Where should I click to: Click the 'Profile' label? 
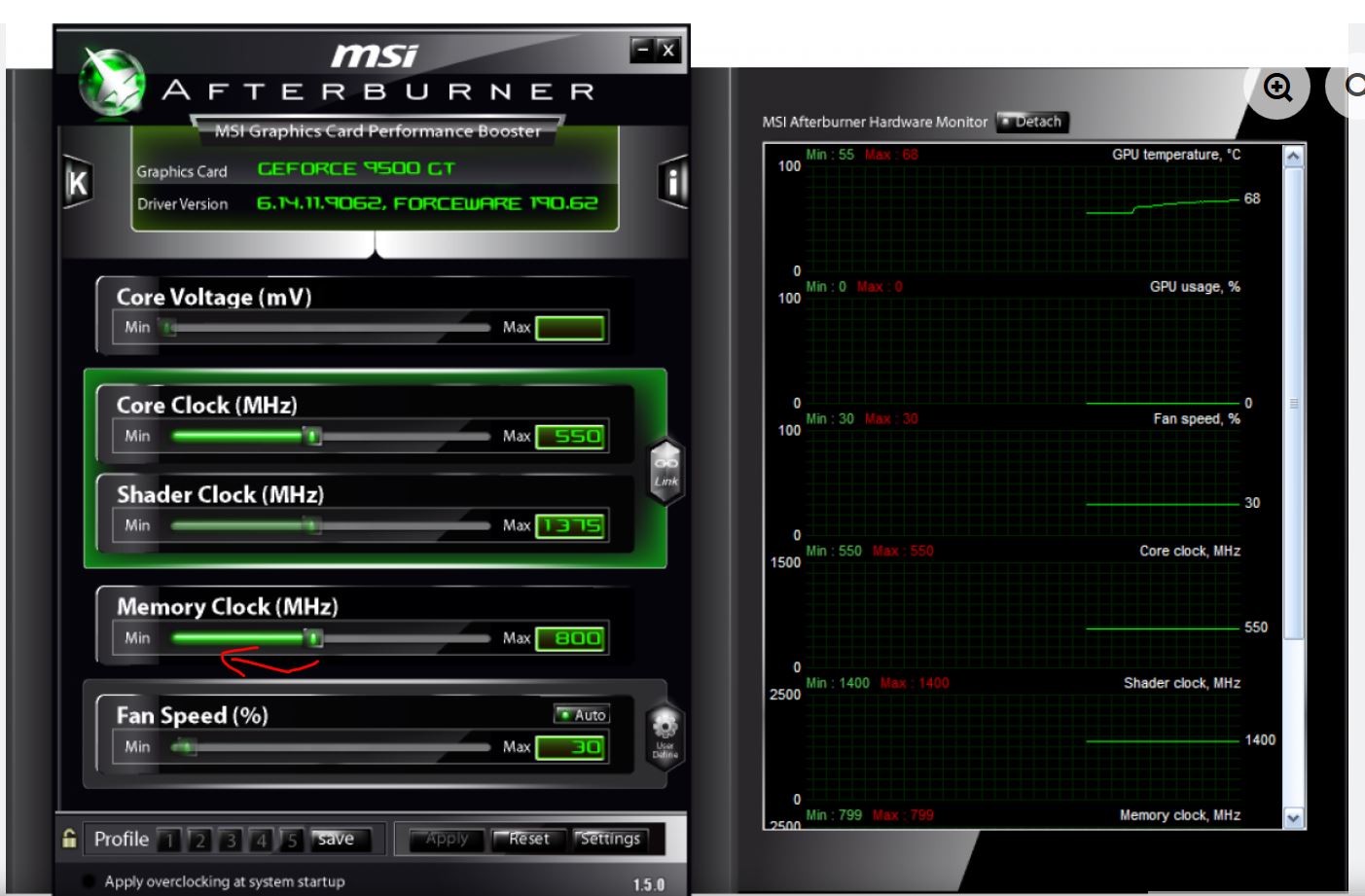point(122,839)
